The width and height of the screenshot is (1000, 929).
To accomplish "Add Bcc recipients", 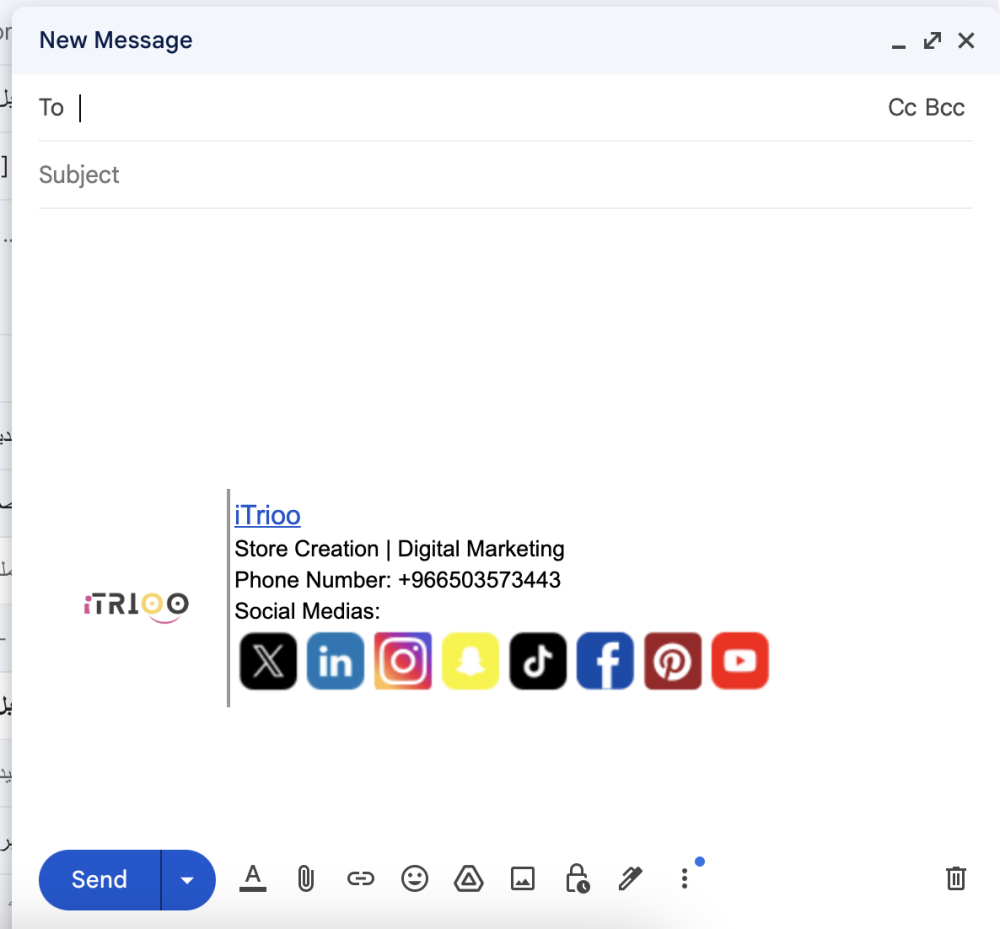I will (x=945, y=108).
